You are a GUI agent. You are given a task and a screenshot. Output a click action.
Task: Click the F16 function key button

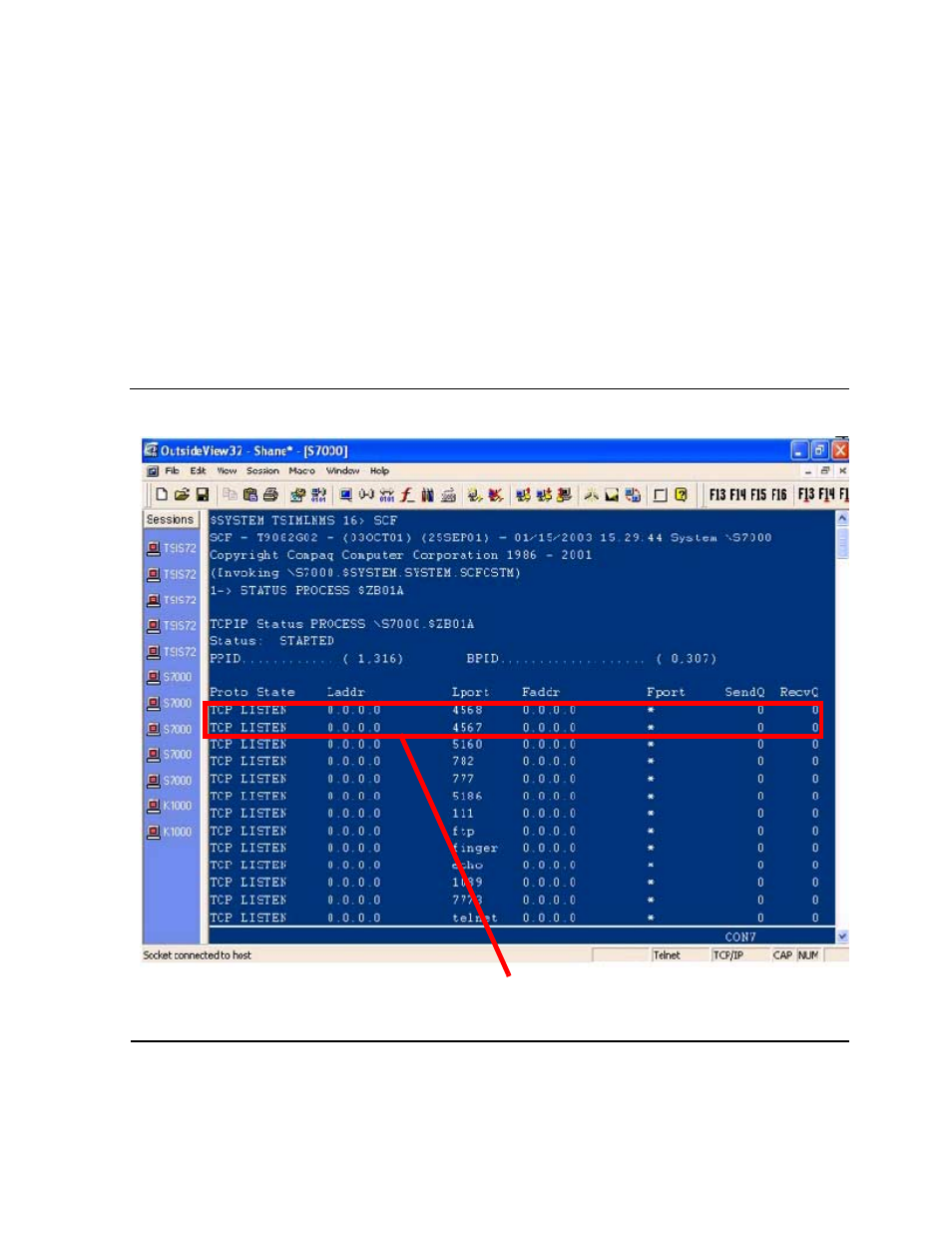point(778,494)
